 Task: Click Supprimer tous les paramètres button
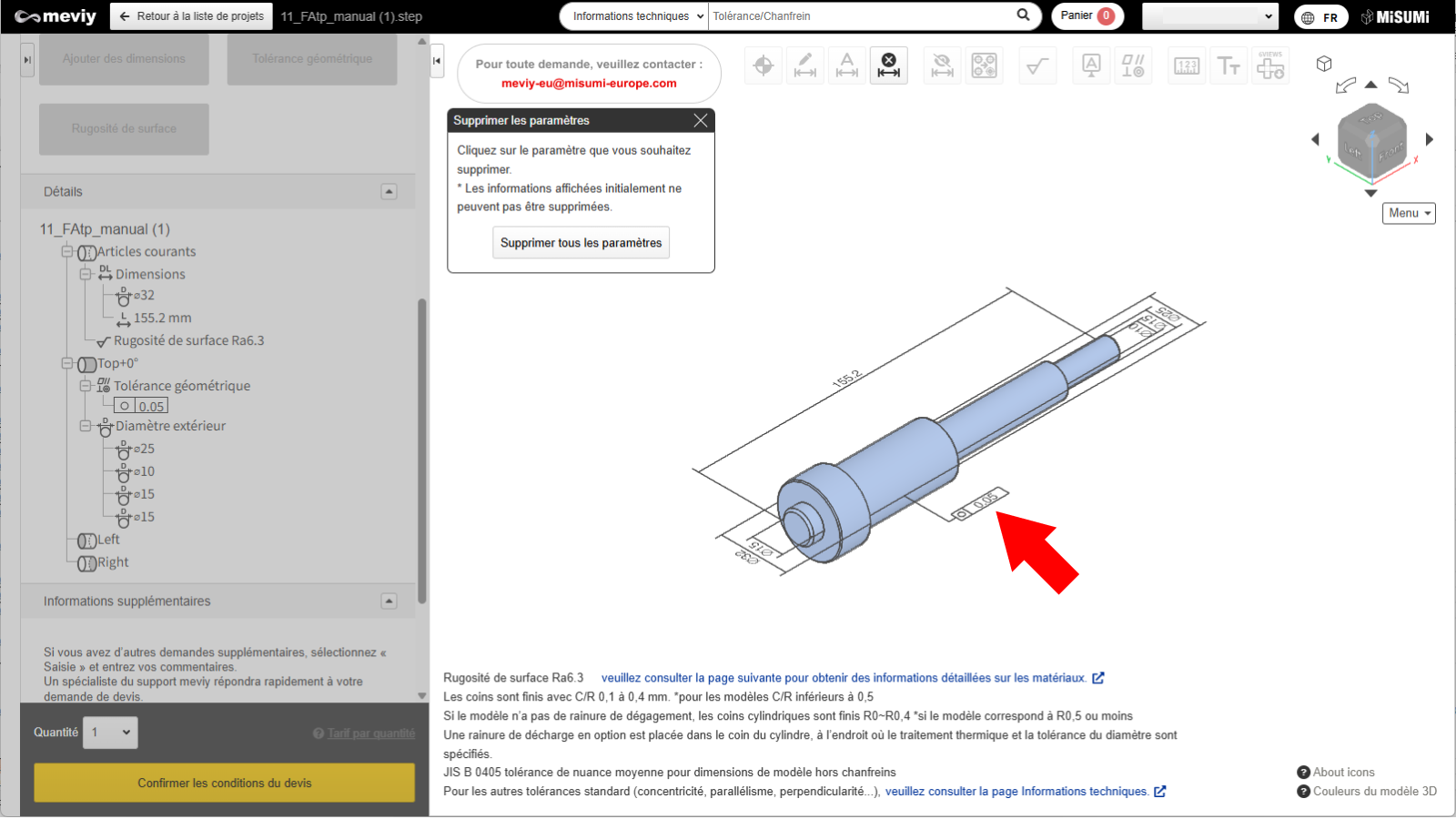pos(581,243)
